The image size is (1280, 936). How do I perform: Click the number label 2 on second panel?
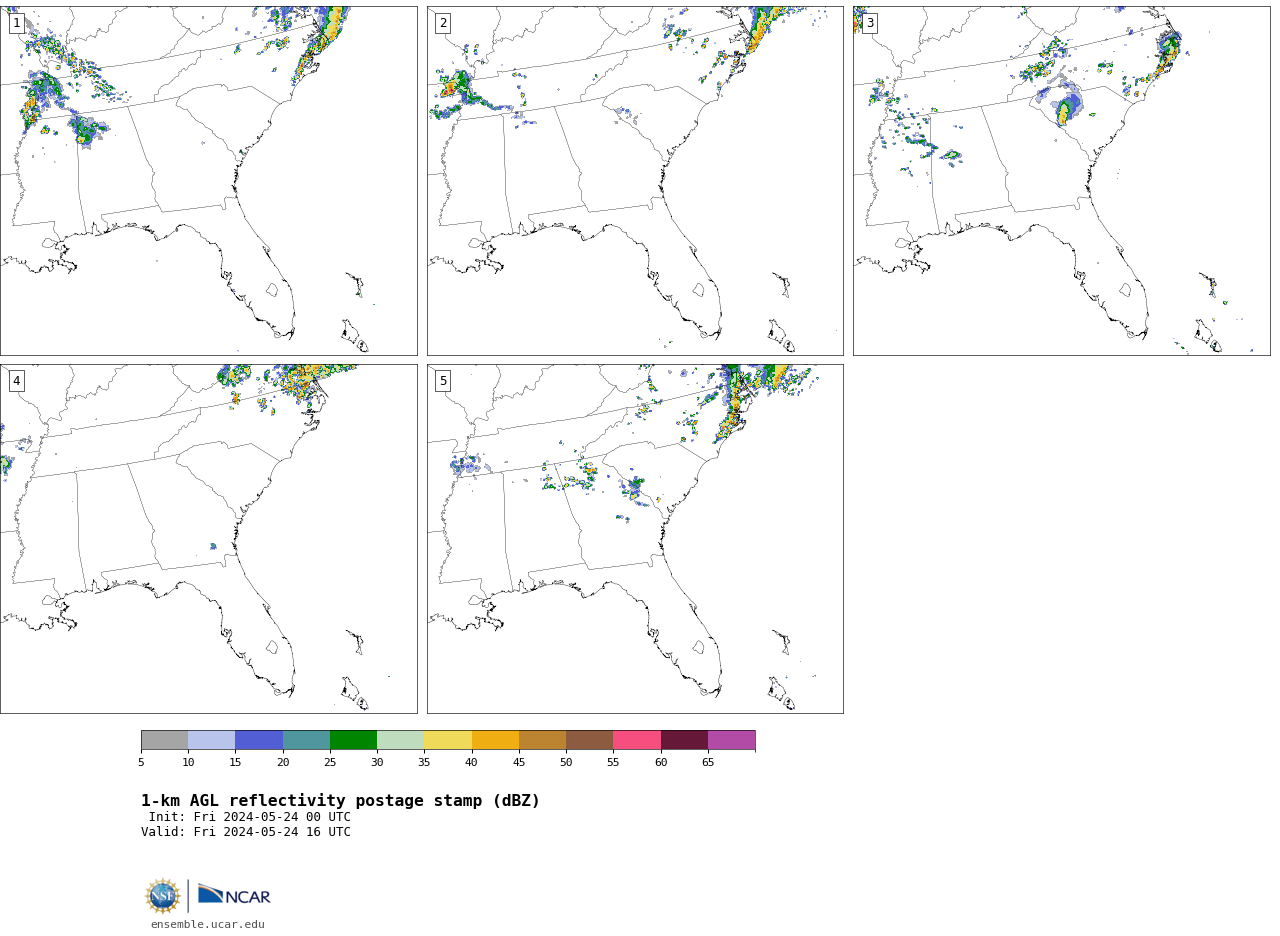point(443,23)
